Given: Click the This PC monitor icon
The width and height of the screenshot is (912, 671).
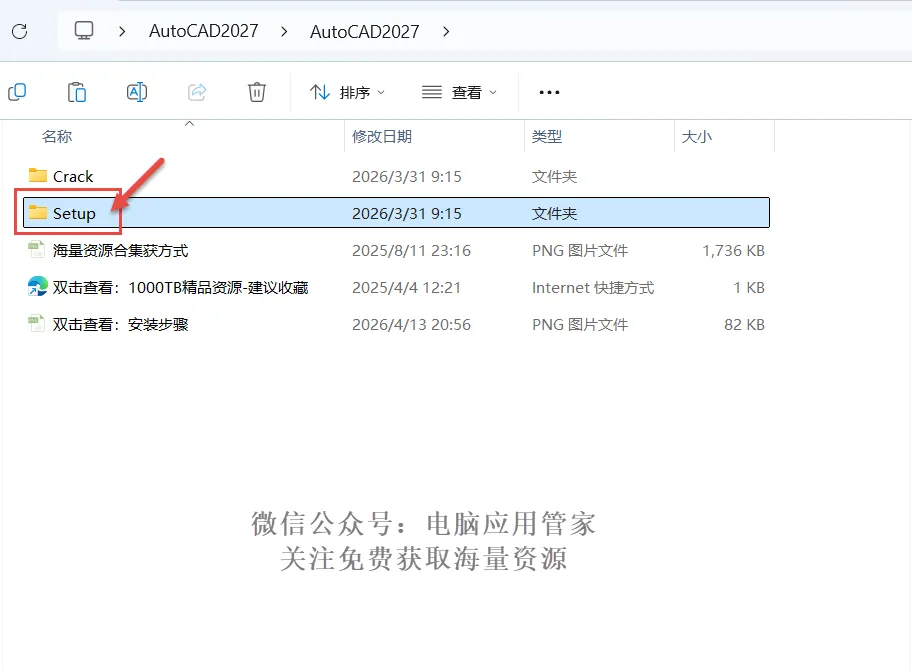Looking at the screenshot, I should tap(84, 30).
